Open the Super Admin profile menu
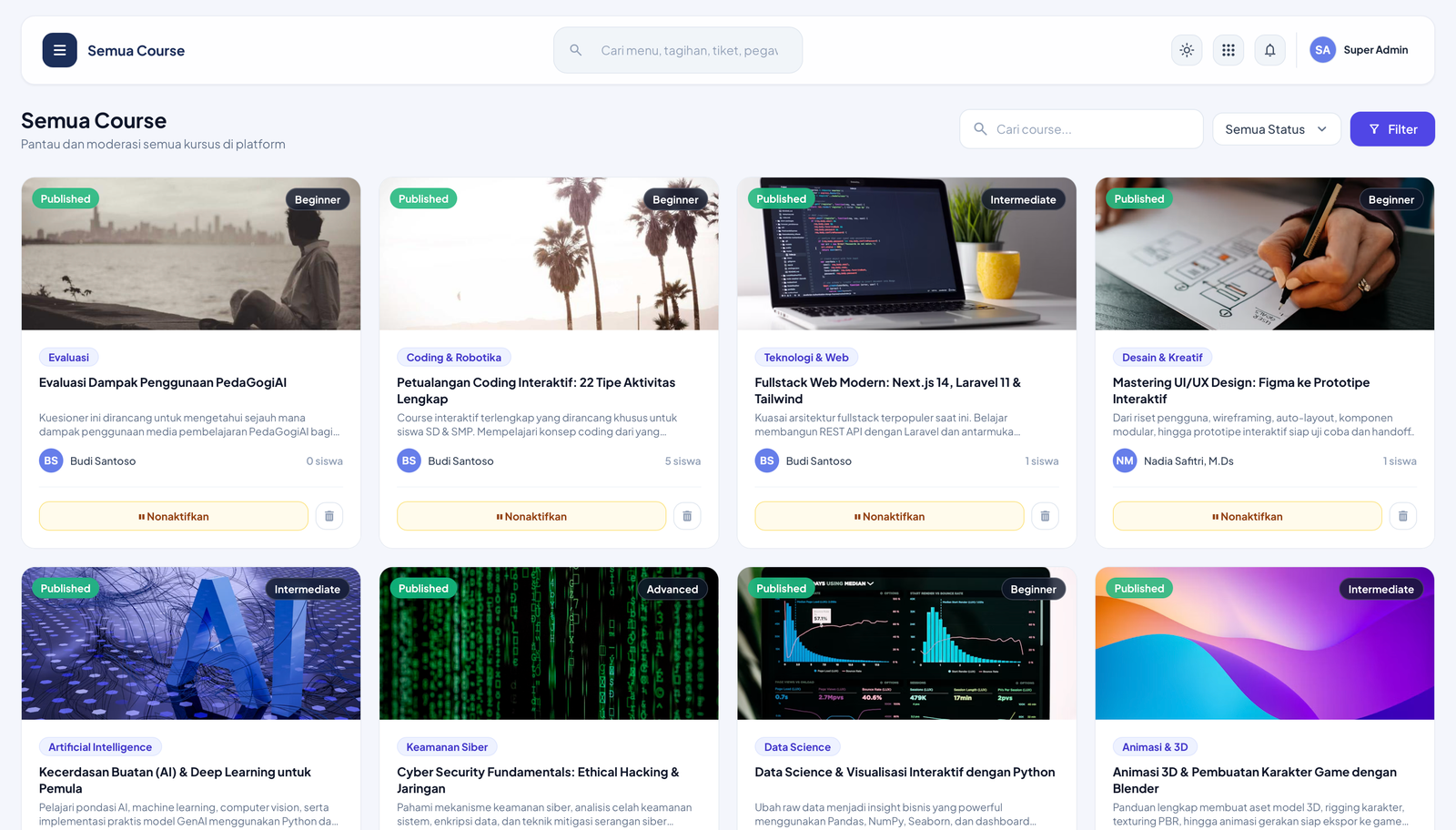 click(1360, 50)
